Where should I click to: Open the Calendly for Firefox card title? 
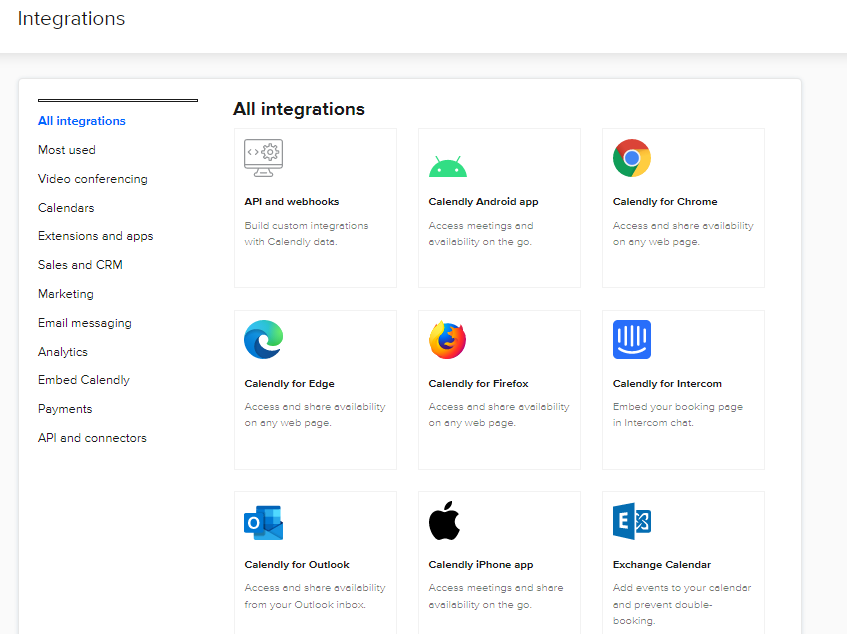tap(479, 383)
